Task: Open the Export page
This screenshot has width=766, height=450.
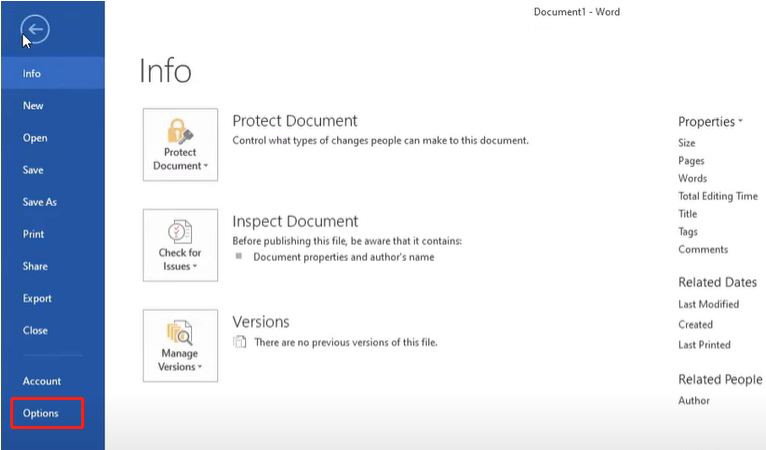Action: 53,299
